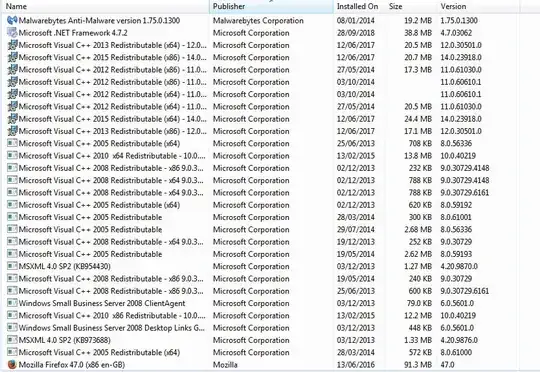Sort by the Publisher column header
This screenshot has width=540, height=372.
[x=271, y=6]
